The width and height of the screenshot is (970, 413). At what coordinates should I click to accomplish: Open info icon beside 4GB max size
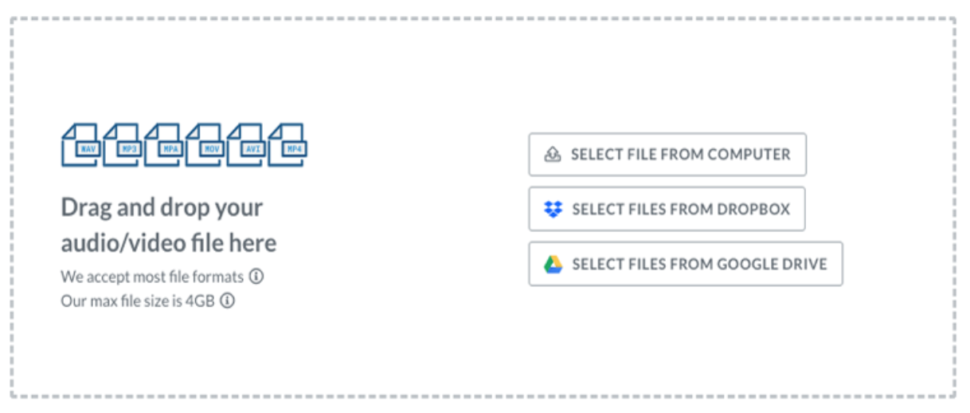[x=227, y=301]
